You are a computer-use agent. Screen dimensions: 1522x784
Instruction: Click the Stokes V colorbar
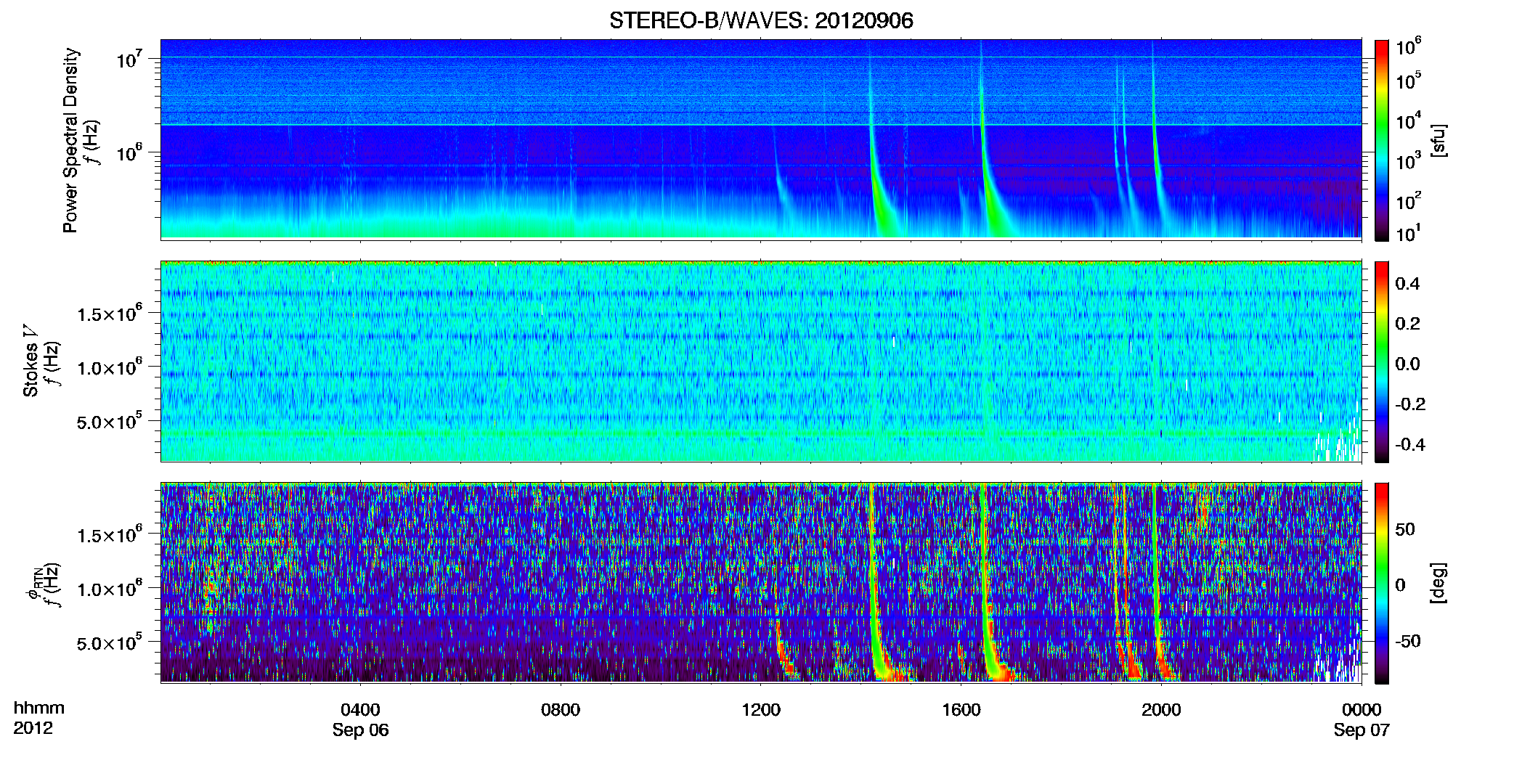1382,362
